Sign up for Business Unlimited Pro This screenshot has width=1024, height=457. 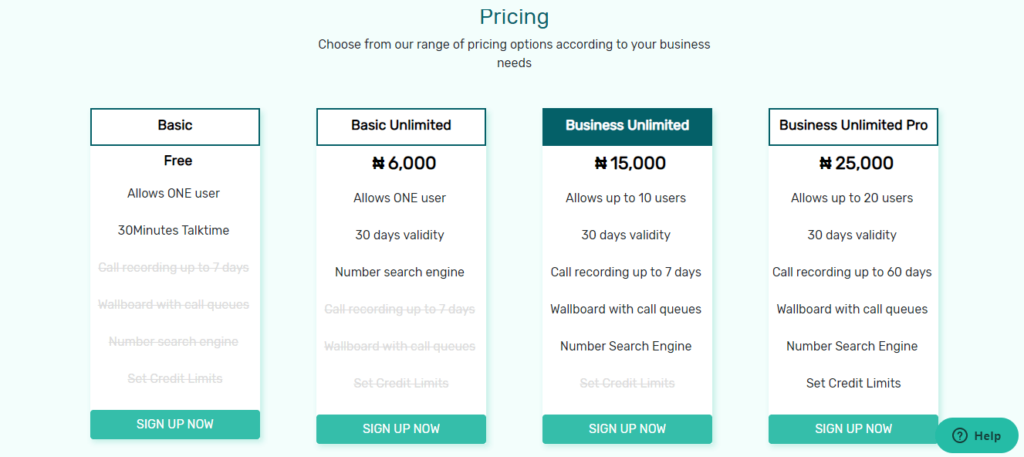(853, 429)
